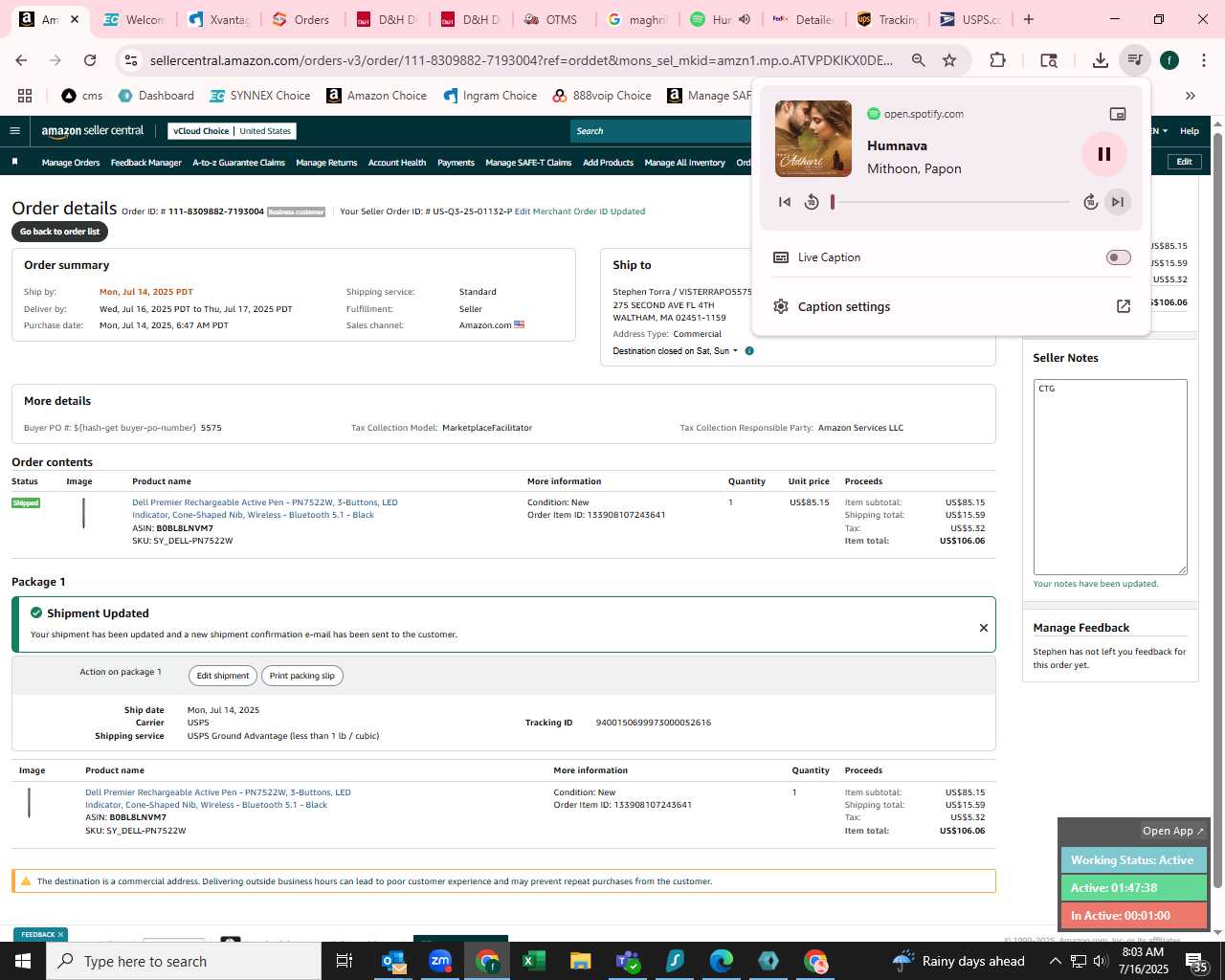Open the Windows Start menu
The width and height of the screenshot is (1225, 980).
click(23, 961)
